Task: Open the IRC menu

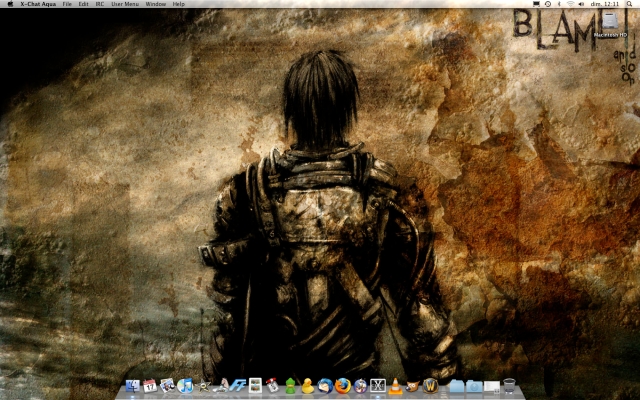Action: 100,4
